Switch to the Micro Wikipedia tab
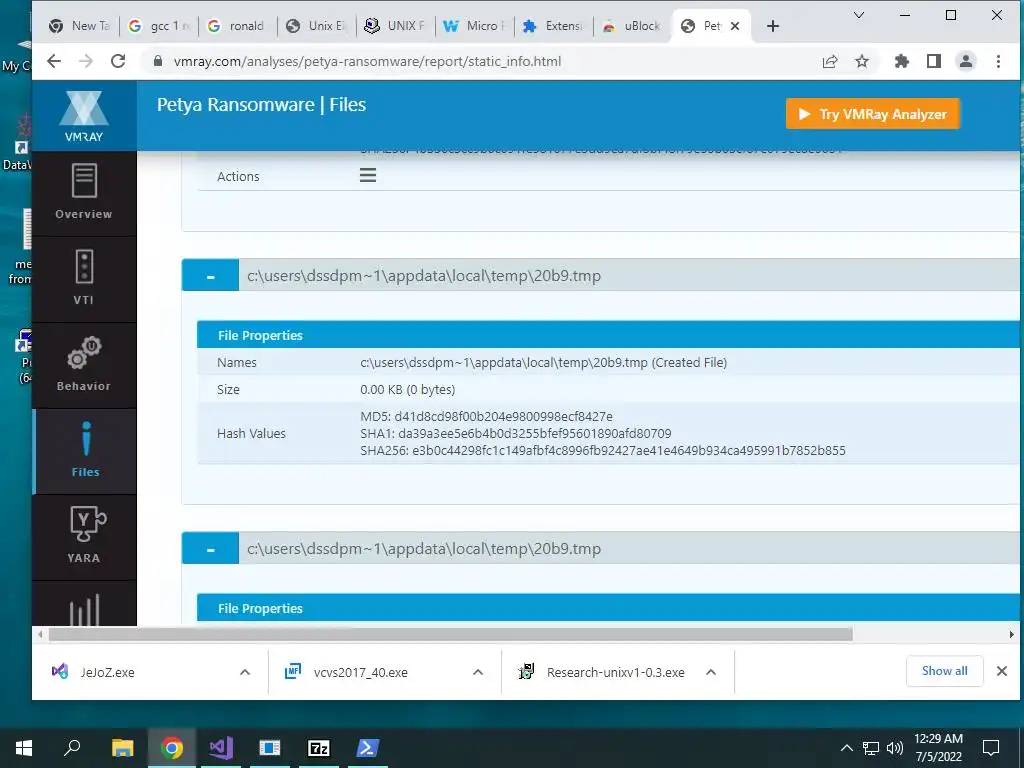 [475, 26]
